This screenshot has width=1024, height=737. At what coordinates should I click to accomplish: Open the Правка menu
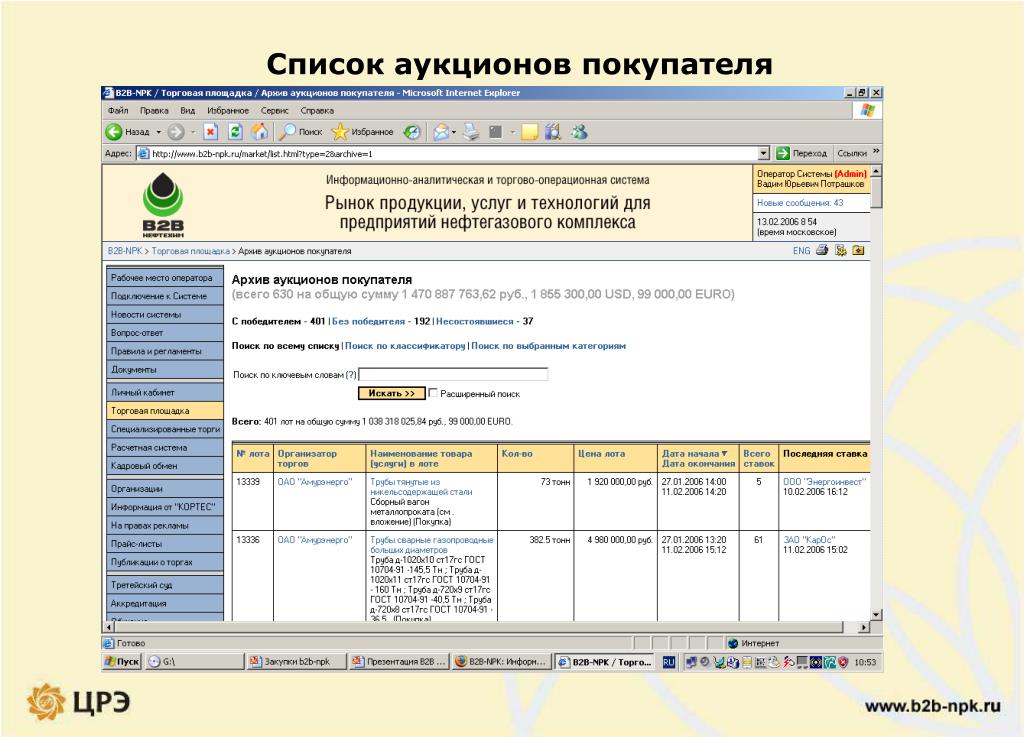point(154,111)
